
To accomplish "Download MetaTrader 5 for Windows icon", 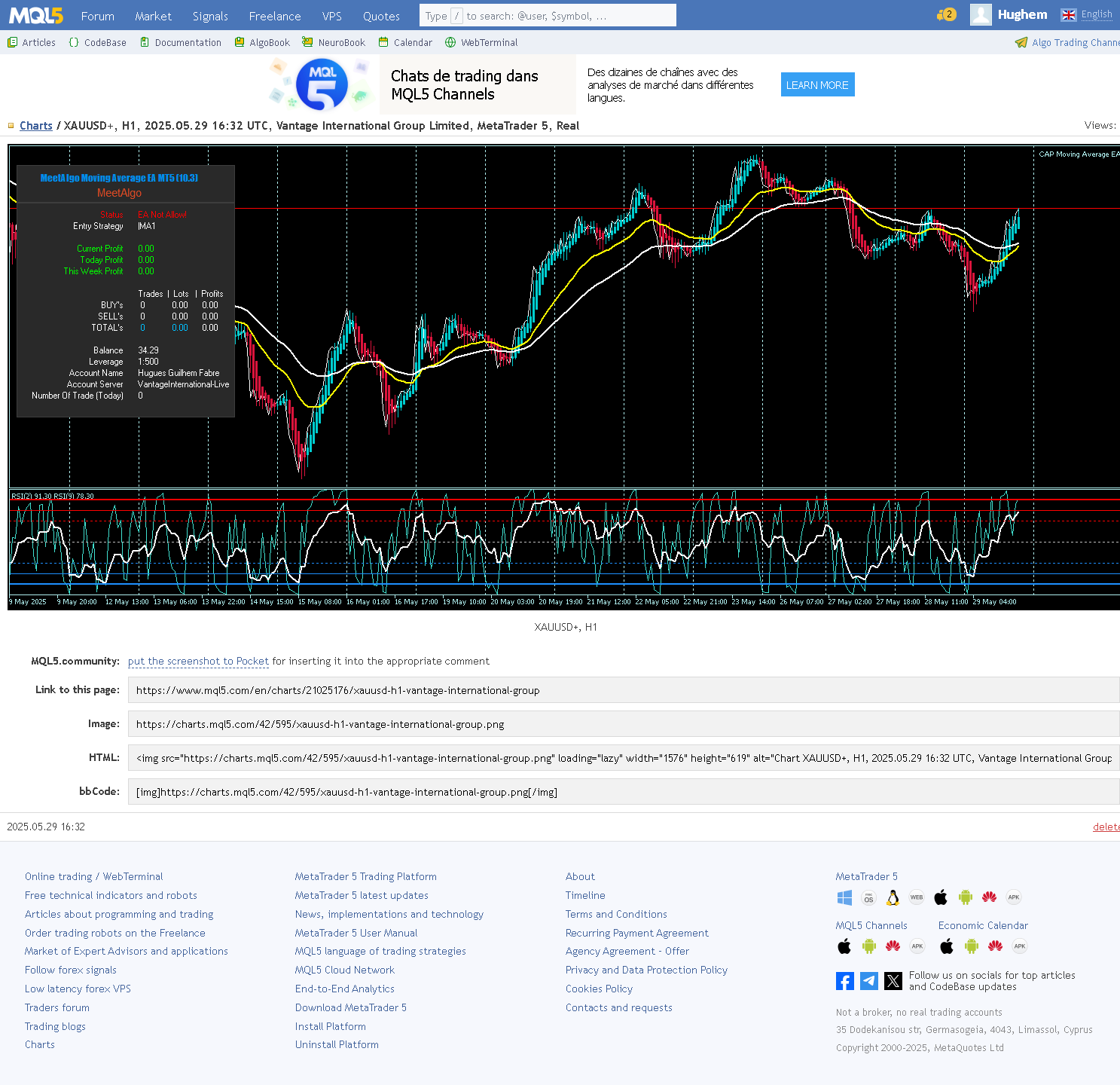I will 844,897.
